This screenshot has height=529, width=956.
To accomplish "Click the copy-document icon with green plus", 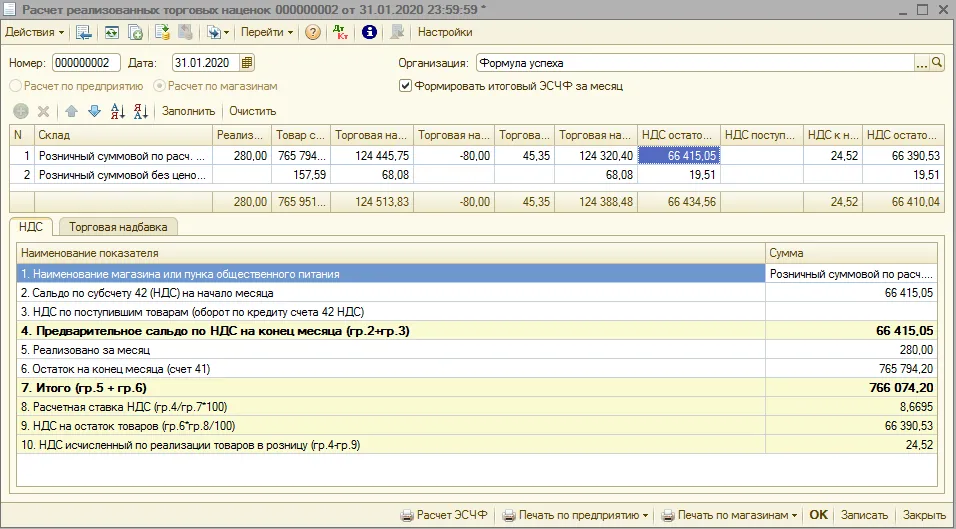I will [x=135, y=32].
